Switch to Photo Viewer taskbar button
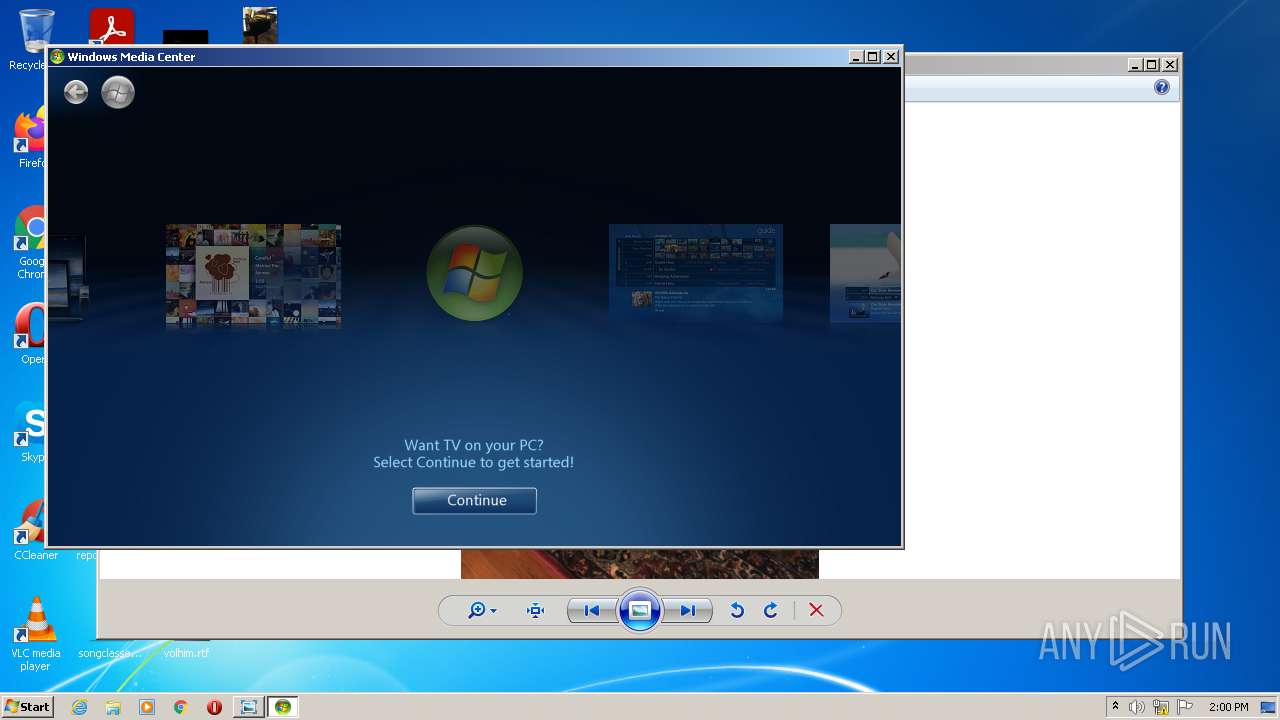The width and height of the screenshot is (1280, 720). coord(247,707)
